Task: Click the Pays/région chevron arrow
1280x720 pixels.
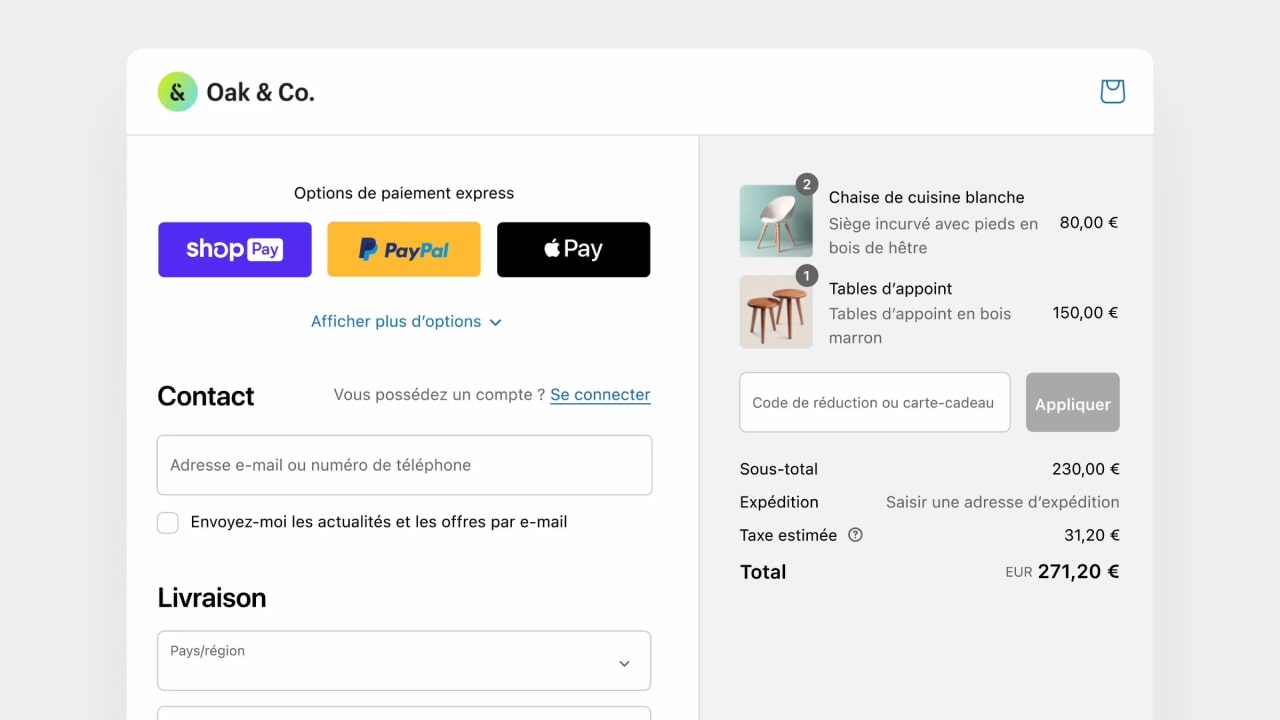Action: [624, 663]
